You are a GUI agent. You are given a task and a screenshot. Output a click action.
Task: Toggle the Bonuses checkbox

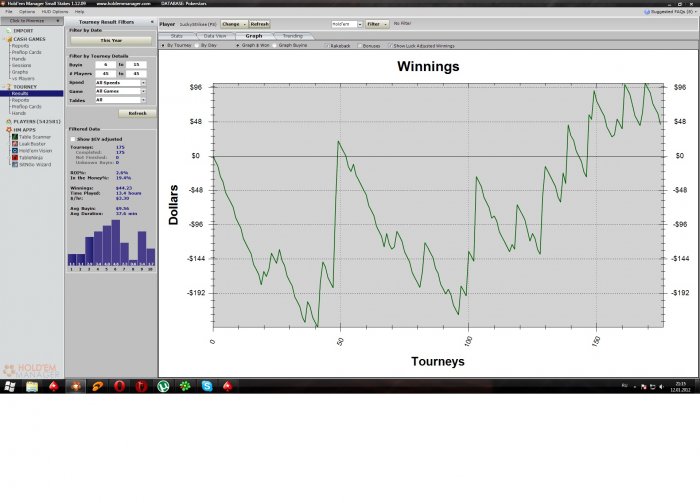(x=360, y=46)
